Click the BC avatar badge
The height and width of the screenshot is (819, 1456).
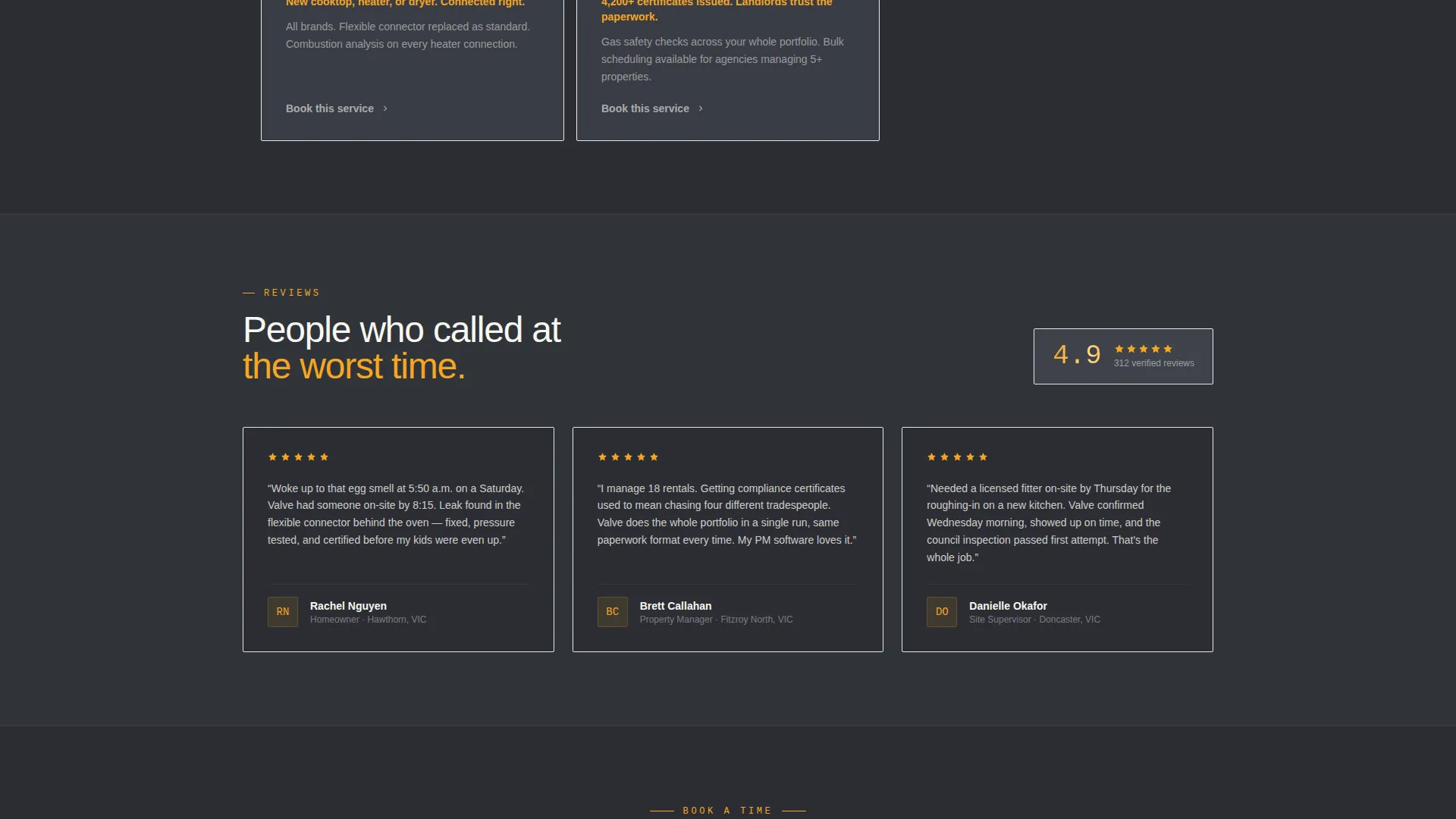[613, 612]
